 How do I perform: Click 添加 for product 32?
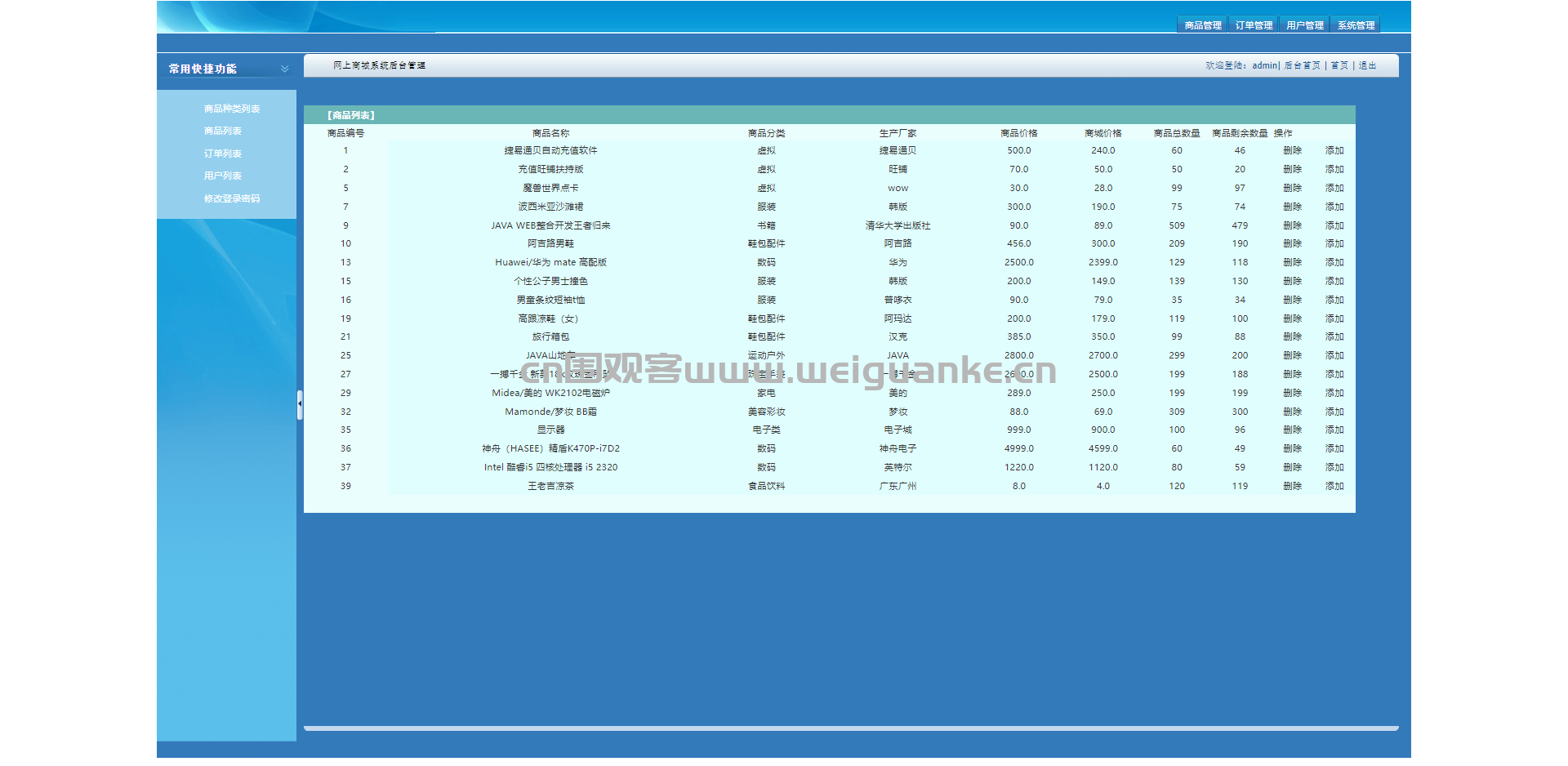click(x=1334, y=412)
